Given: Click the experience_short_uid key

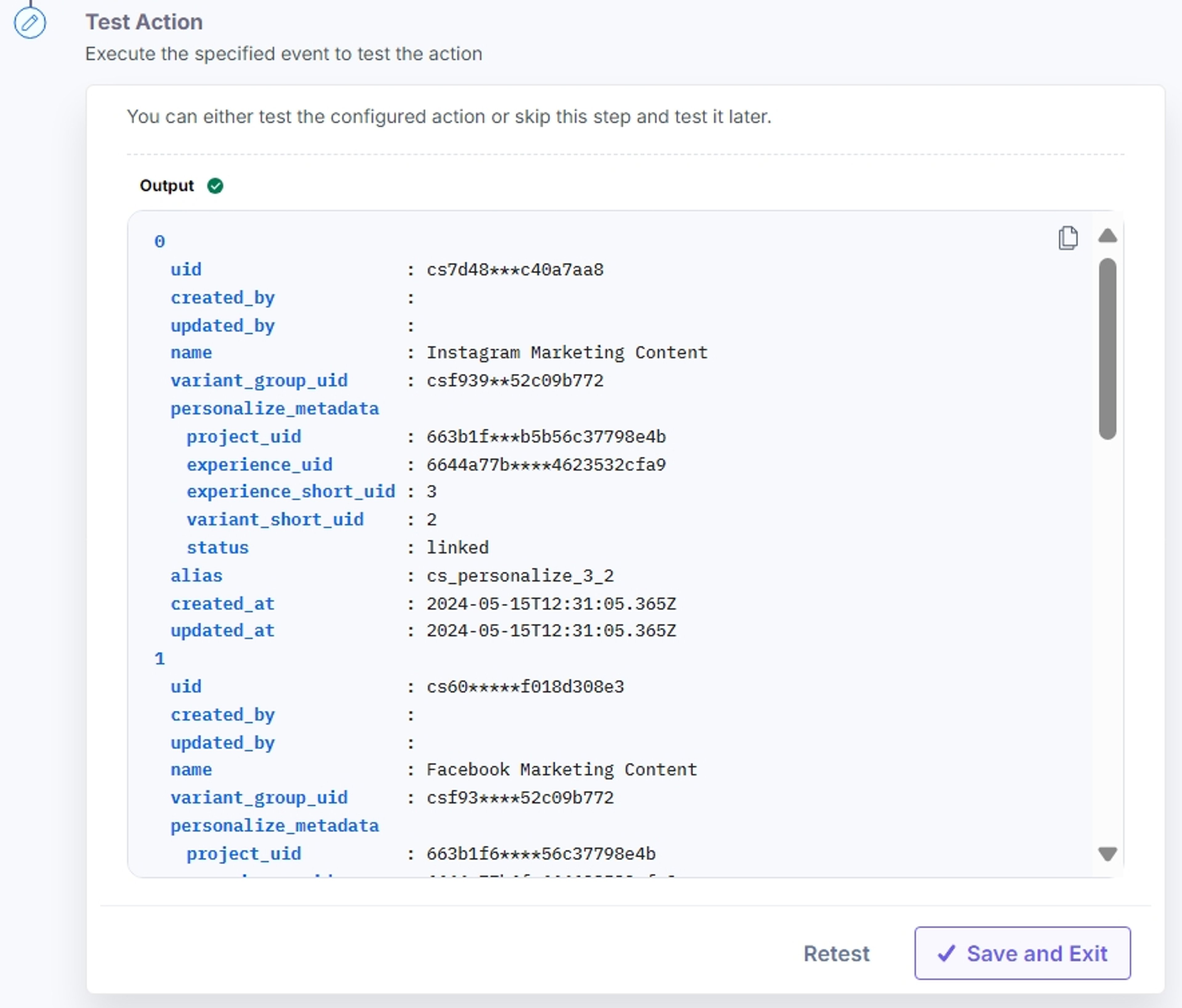Looking at the screenshot, I should pos(291,492).
